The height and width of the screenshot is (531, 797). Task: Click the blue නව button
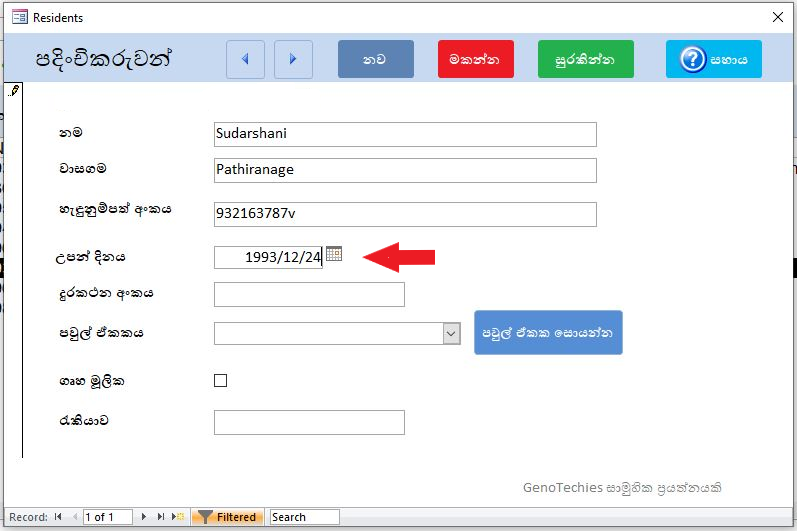(376, 59)
